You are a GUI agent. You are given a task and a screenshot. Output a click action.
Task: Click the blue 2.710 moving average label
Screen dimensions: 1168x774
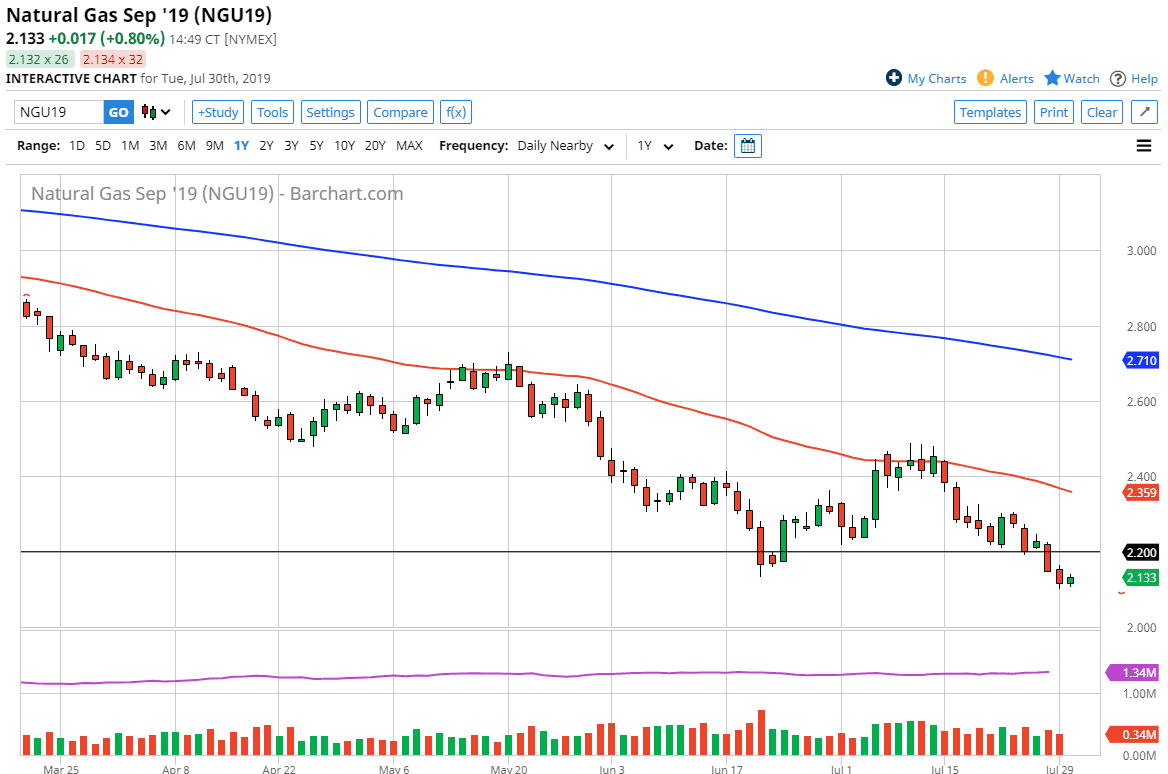1141,361
